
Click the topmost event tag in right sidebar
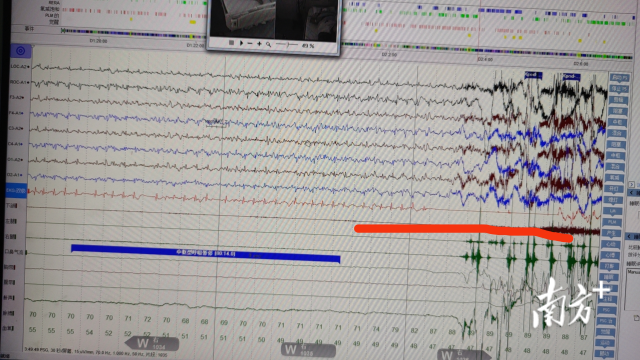(619, 77)
